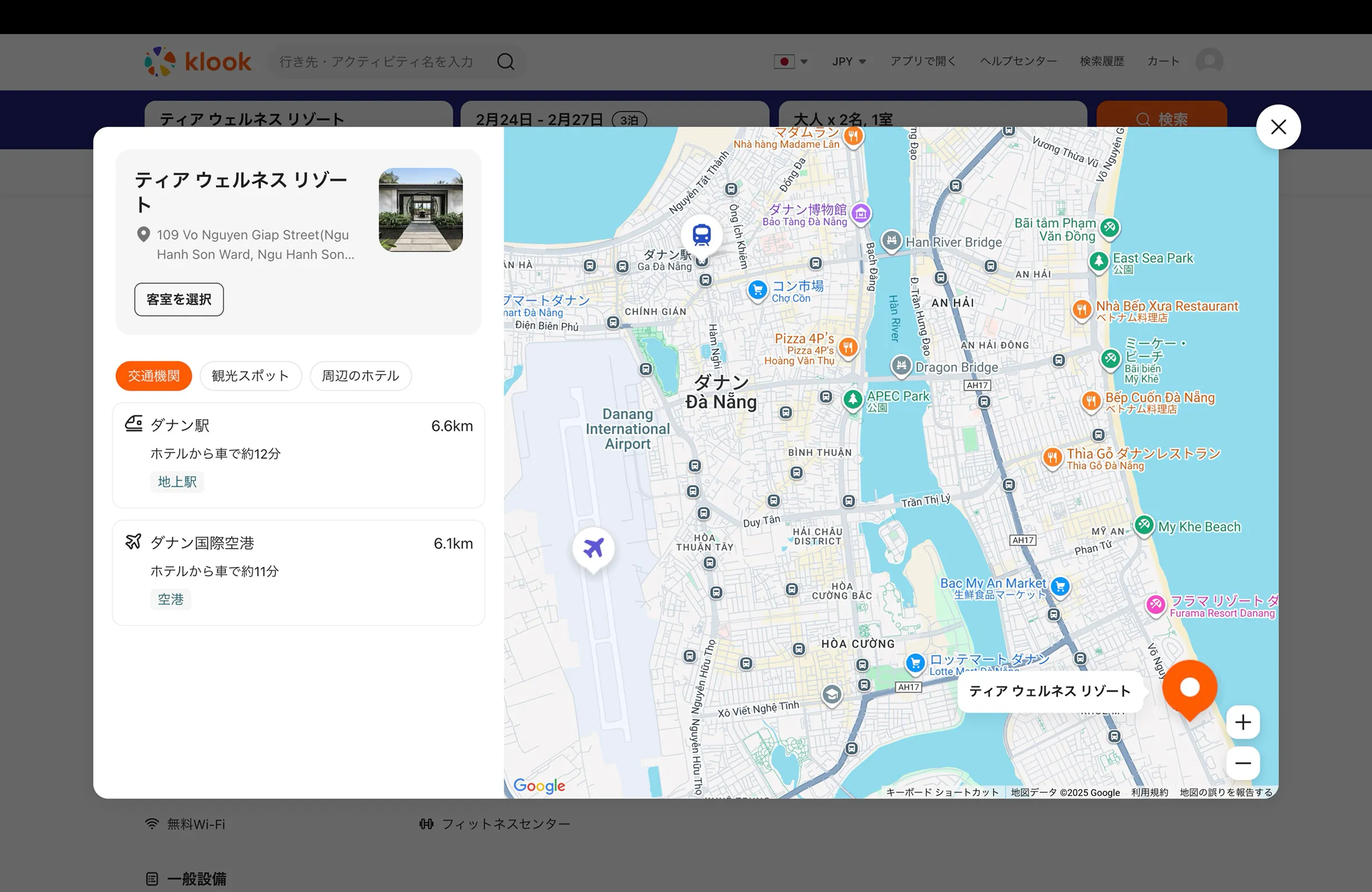Open the 利用規約 map link
1372x892 pixels.
1149,792
